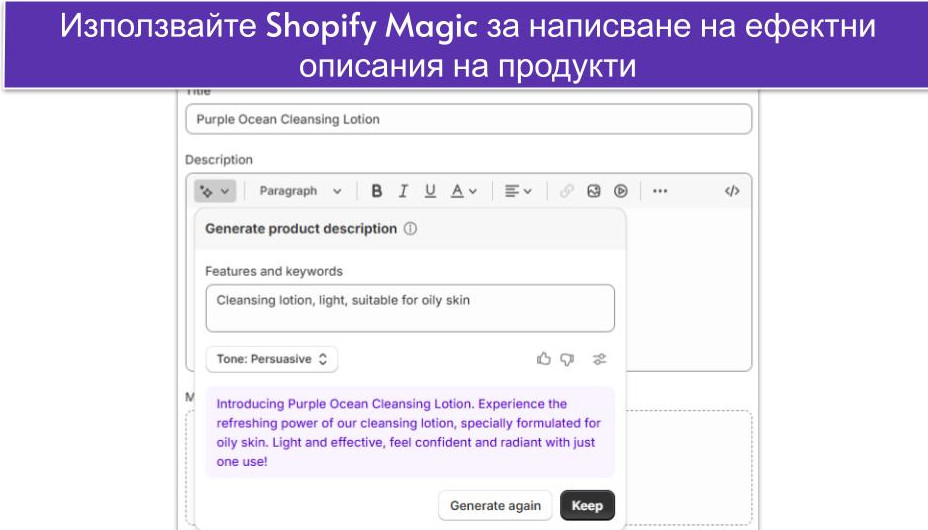Image resolution: width=928 pixels, height=530 pixels.
Task: Click the Generate again button
Action: [495, 506]
